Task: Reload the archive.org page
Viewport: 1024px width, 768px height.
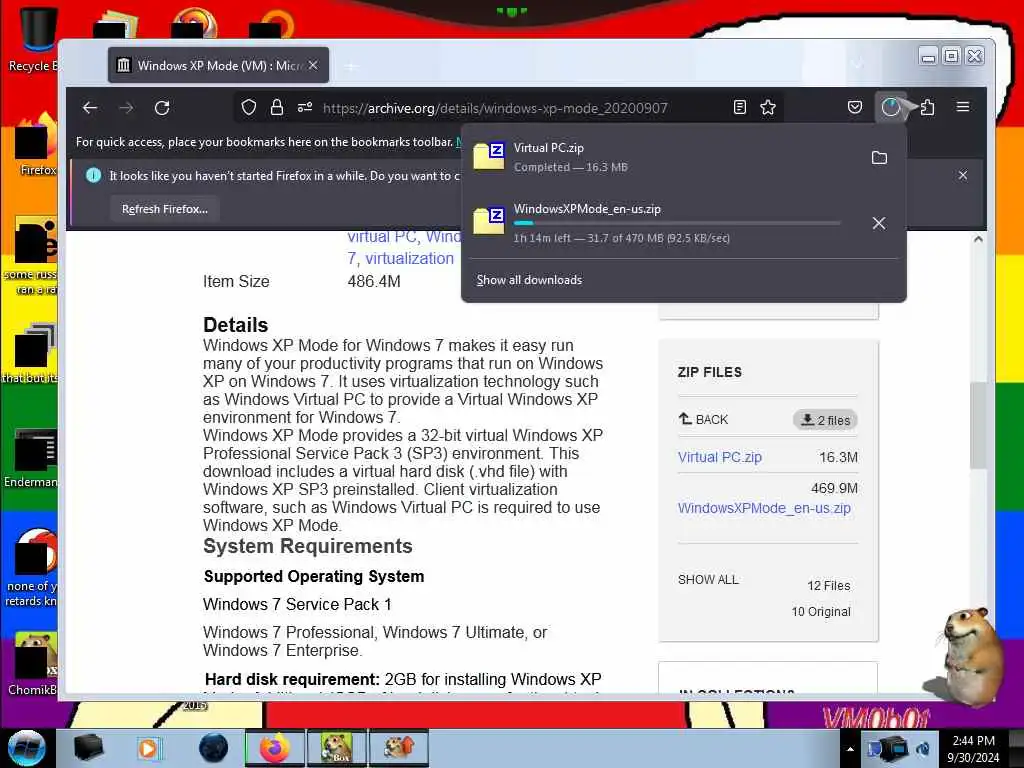Action: tap(162, 108)
